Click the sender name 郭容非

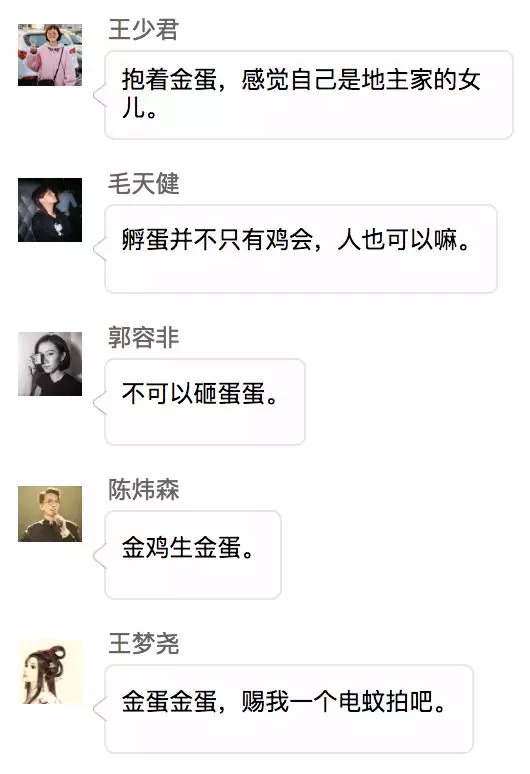143,338
